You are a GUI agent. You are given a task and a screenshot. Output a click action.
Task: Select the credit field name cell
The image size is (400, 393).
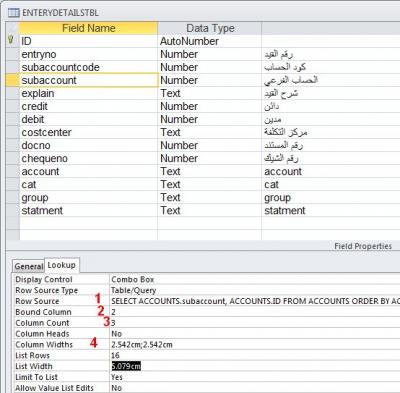point(88,106)
